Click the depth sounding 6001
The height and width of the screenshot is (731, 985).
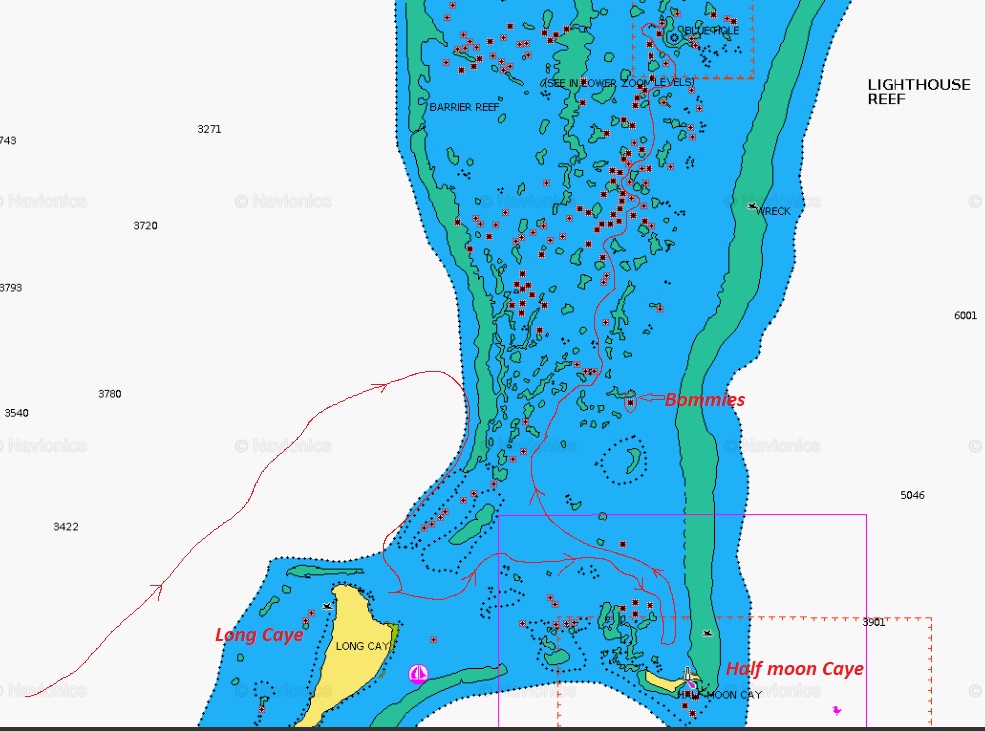pyautogui.click(x=965, y=316)
